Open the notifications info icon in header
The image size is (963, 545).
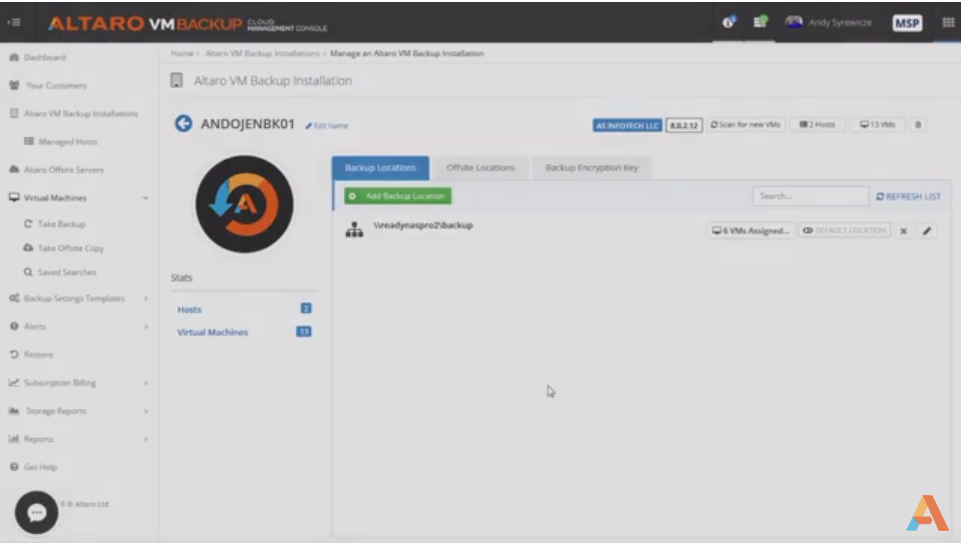[729, 23]
